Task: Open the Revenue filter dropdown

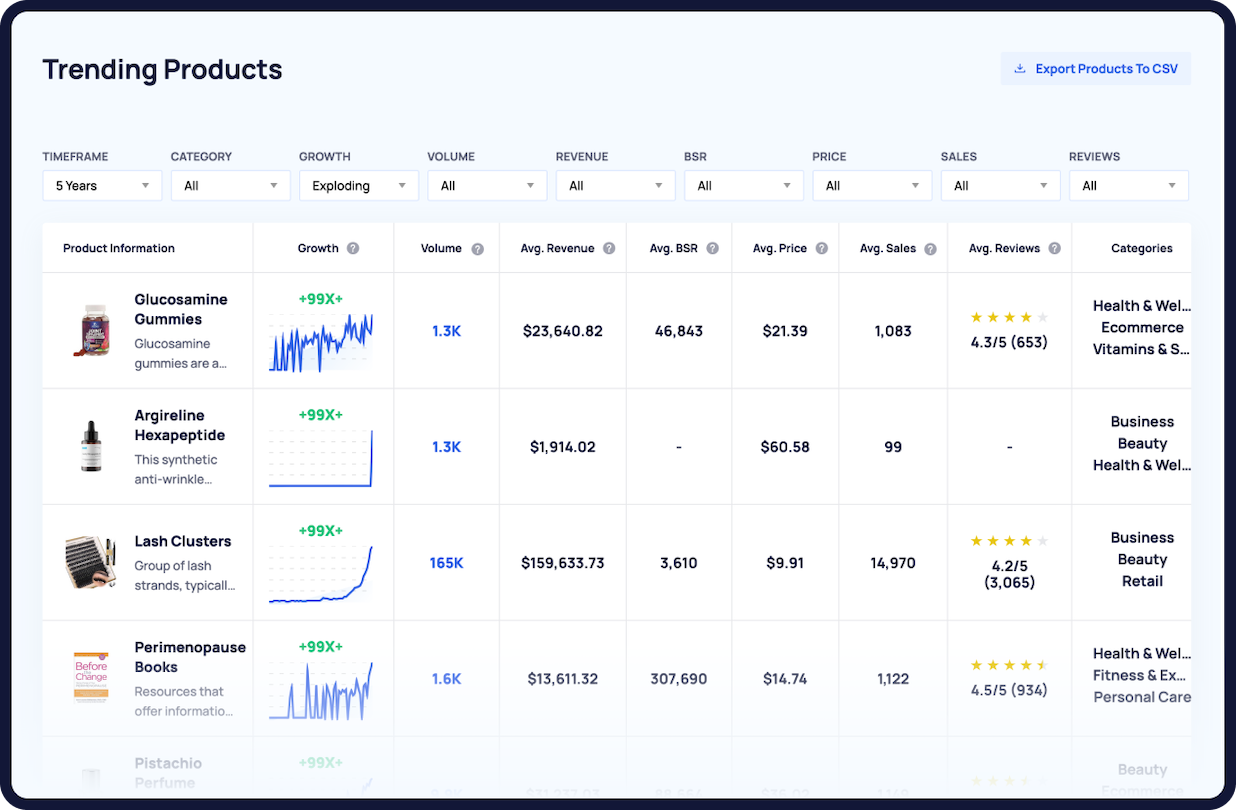Action: pyautogui.click(x=615, y=186)
